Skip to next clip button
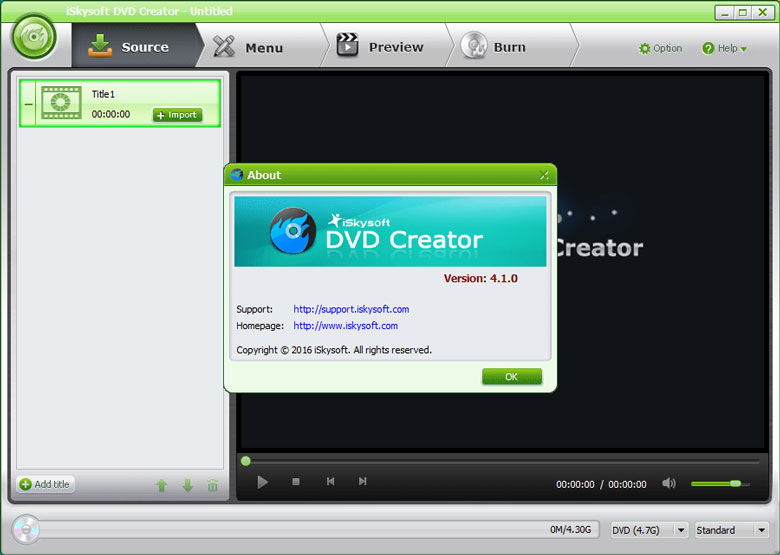This screenshot has height=555, width=780. (363, 481)
